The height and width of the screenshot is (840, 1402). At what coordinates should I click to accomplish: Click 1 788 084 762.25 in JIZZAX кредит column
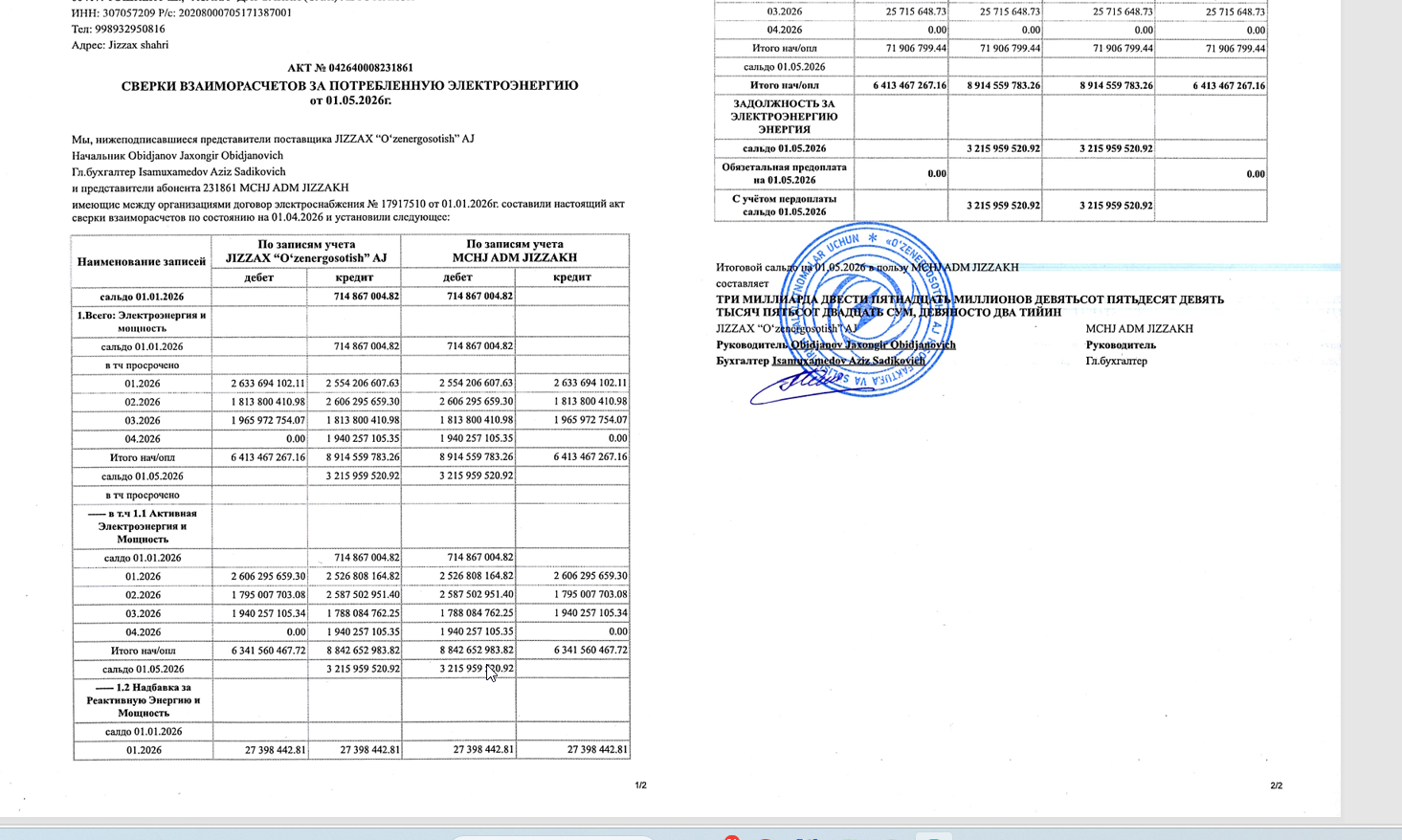click(x=363, y=614)
